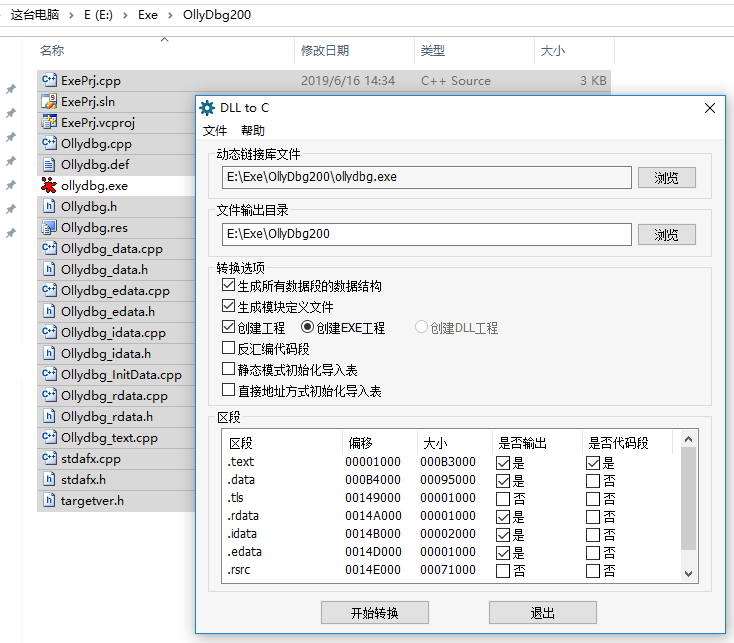The image size is (734, 643).
Task: Toggle .tls 是否输出 checkbox
Action: [503, 499]
